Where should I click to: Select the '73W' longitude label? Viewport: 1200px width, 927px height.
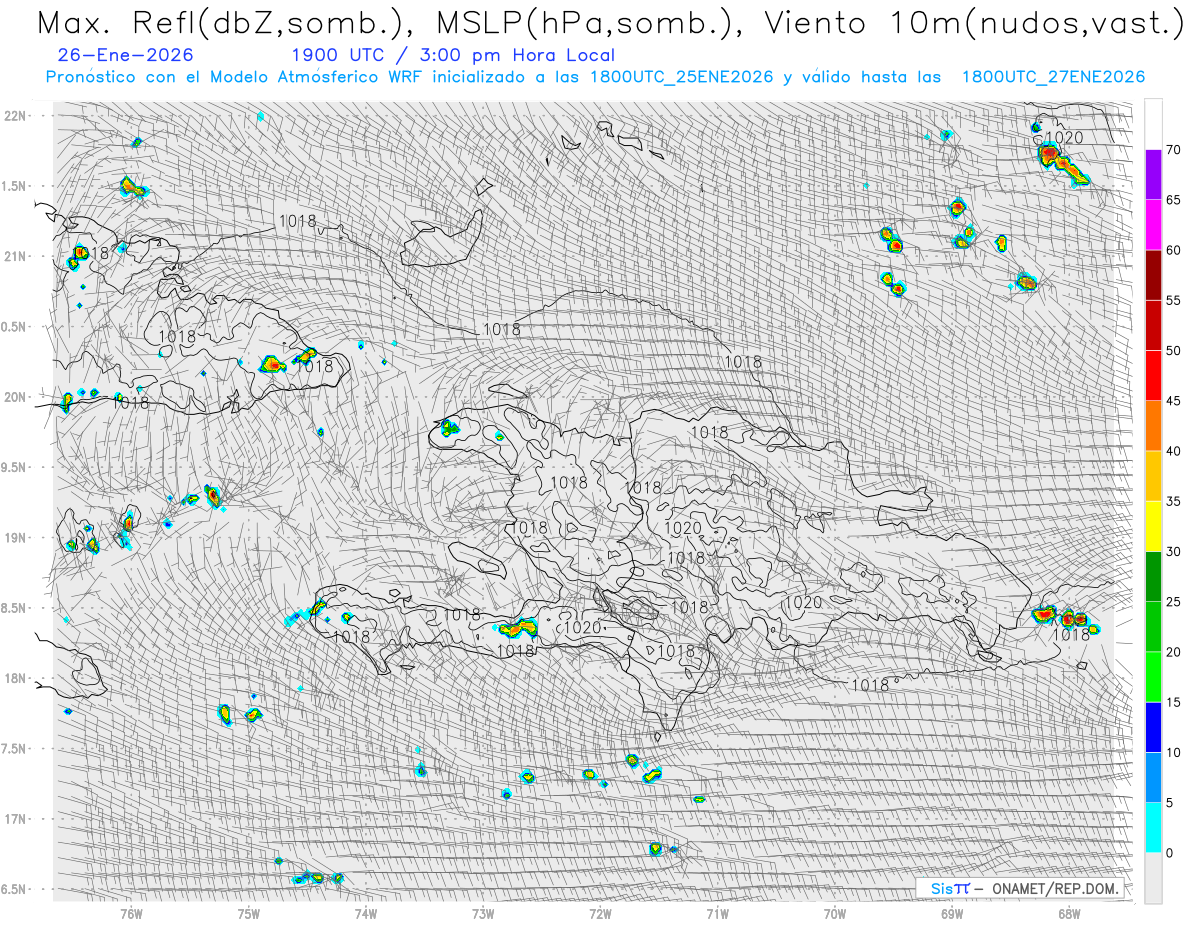483,912
